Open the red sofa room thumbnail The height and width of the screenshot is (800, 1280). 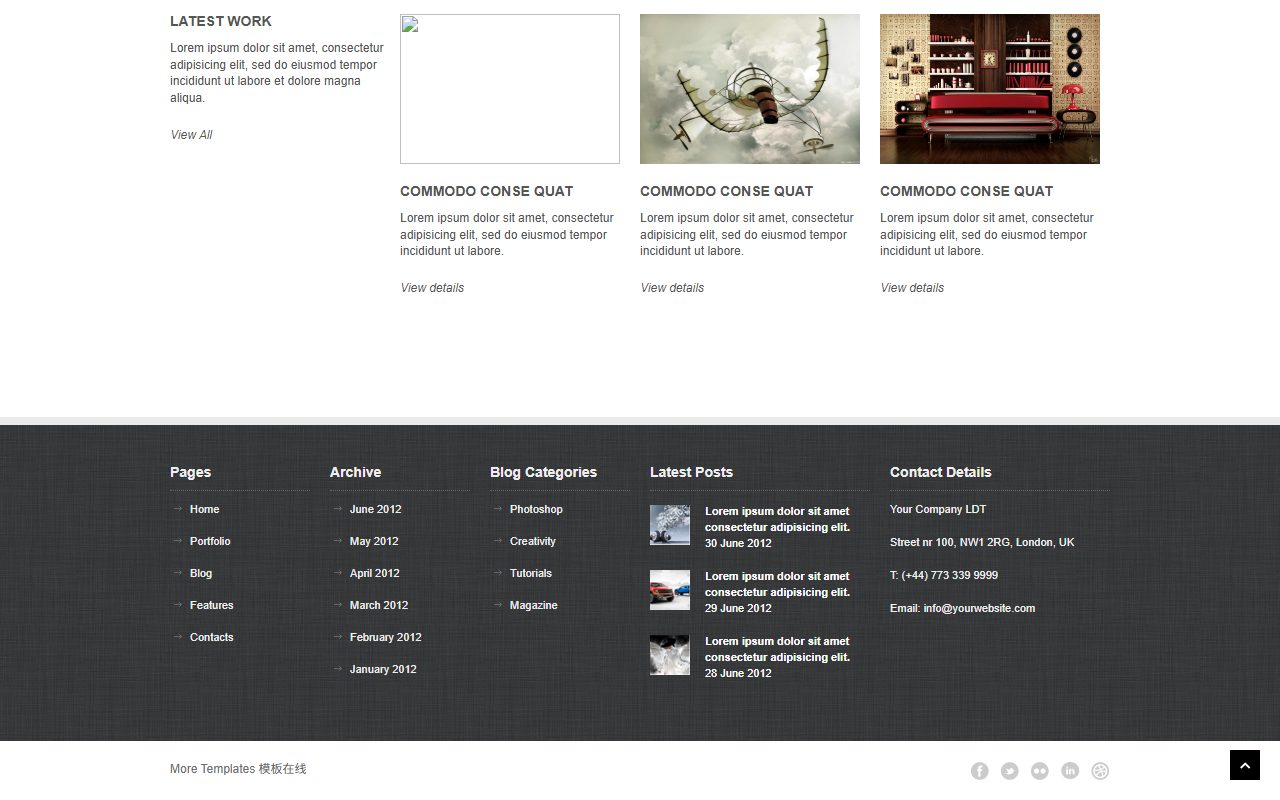pyautogui.click(x=990, y=89)
